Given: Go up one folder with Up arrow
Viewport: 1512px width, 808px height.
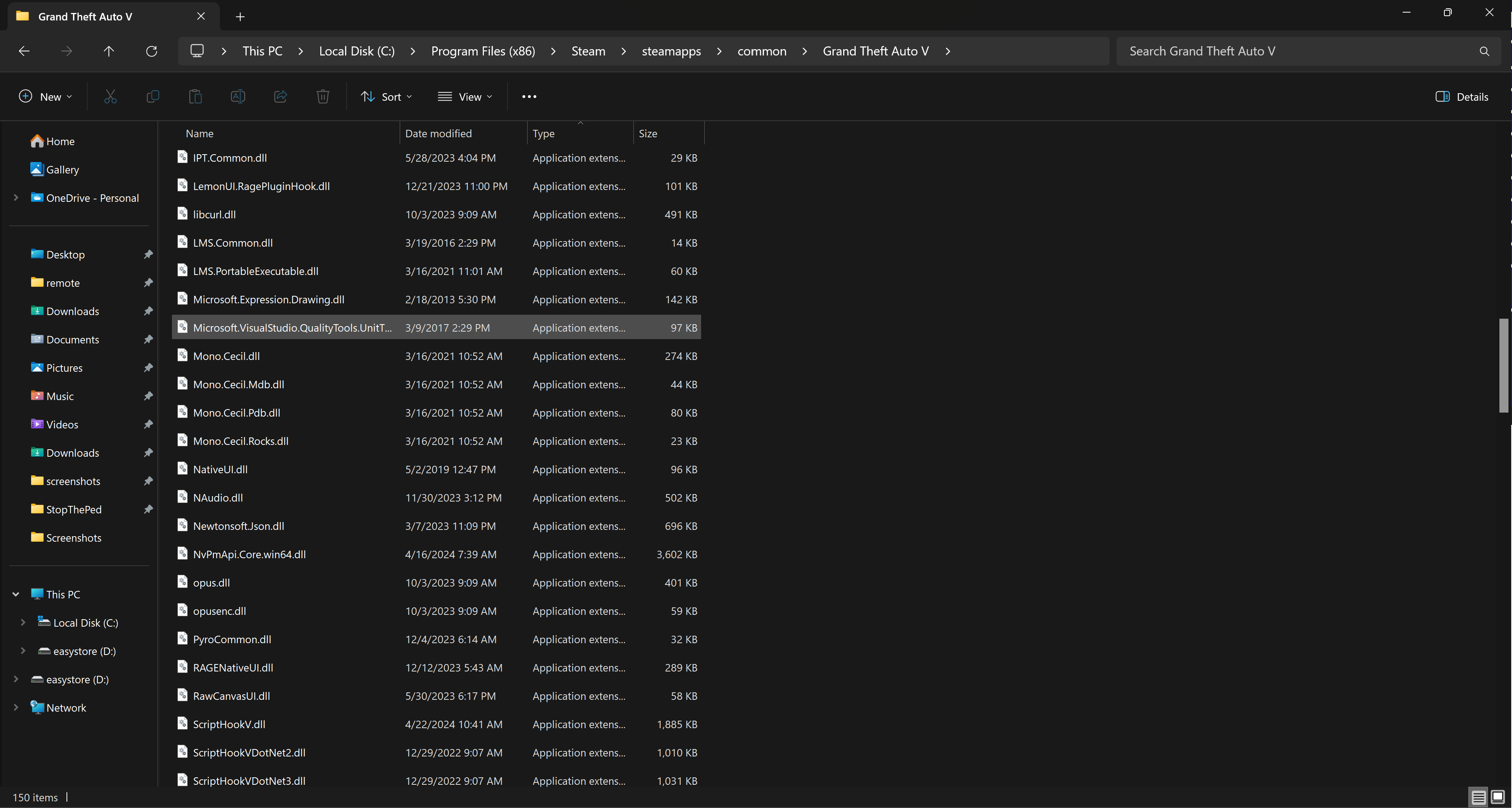Looking at the screenshot, I should [109, 51].
